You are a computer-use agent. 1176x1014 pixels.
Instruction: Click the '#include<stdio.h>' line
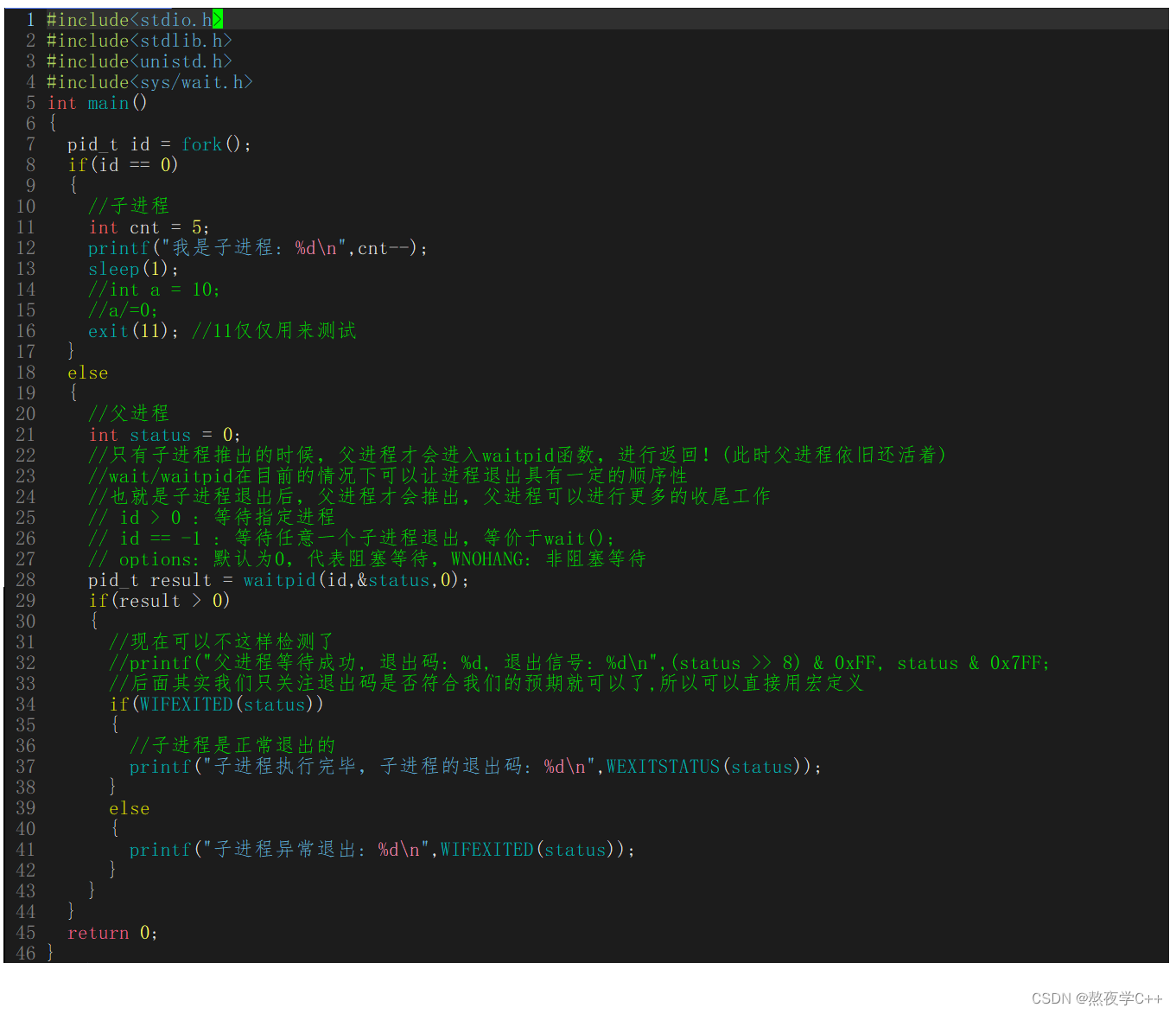coord(135,19)
